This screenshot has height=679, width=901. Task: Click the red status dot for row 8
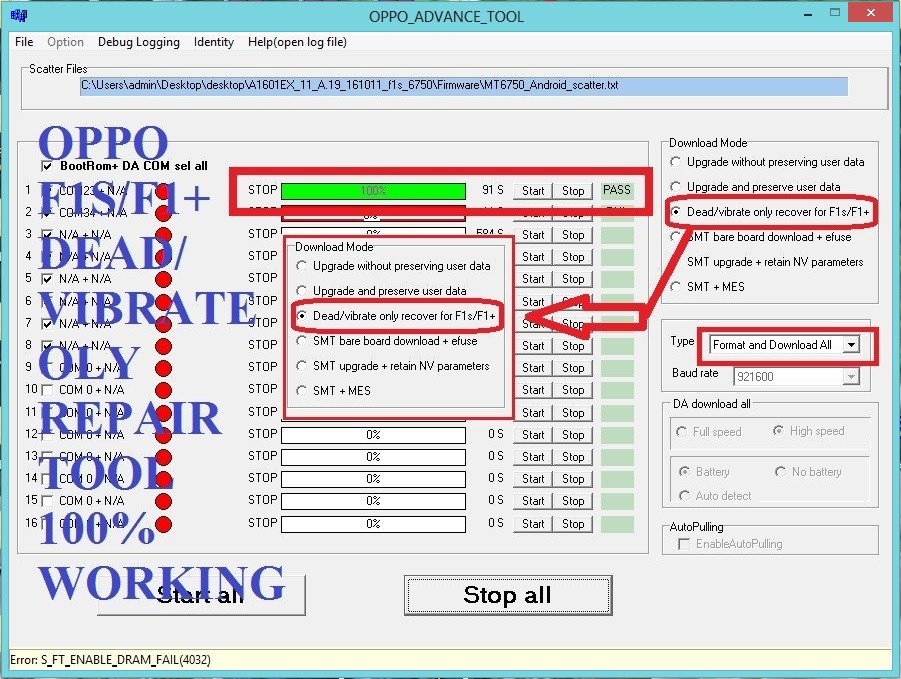pyautogui.click(x=164, y=346)
